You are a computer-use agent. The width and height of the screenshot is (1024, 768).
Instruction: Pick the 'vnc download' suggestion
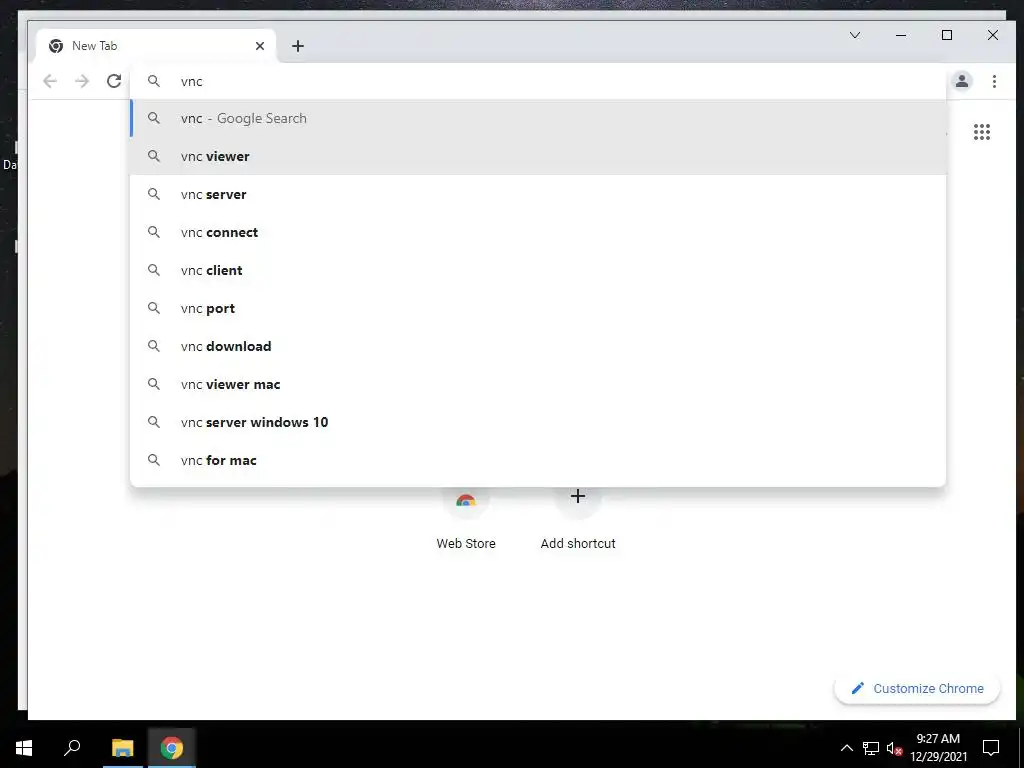tap(538, 346)
